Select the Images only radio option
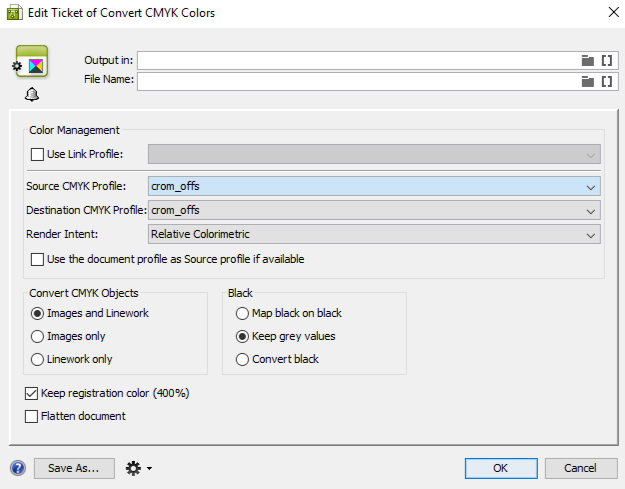625x489 pixels. (x=39, y=336)
